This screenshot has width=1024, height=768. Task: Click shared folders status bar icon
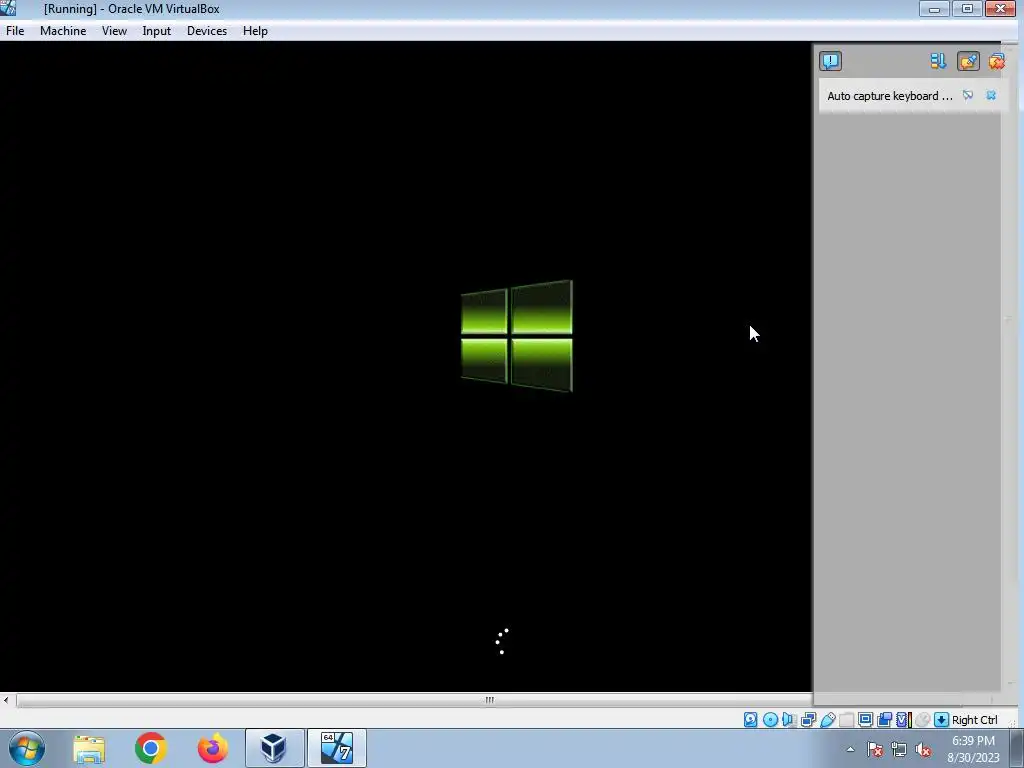[x=846, y=720]
